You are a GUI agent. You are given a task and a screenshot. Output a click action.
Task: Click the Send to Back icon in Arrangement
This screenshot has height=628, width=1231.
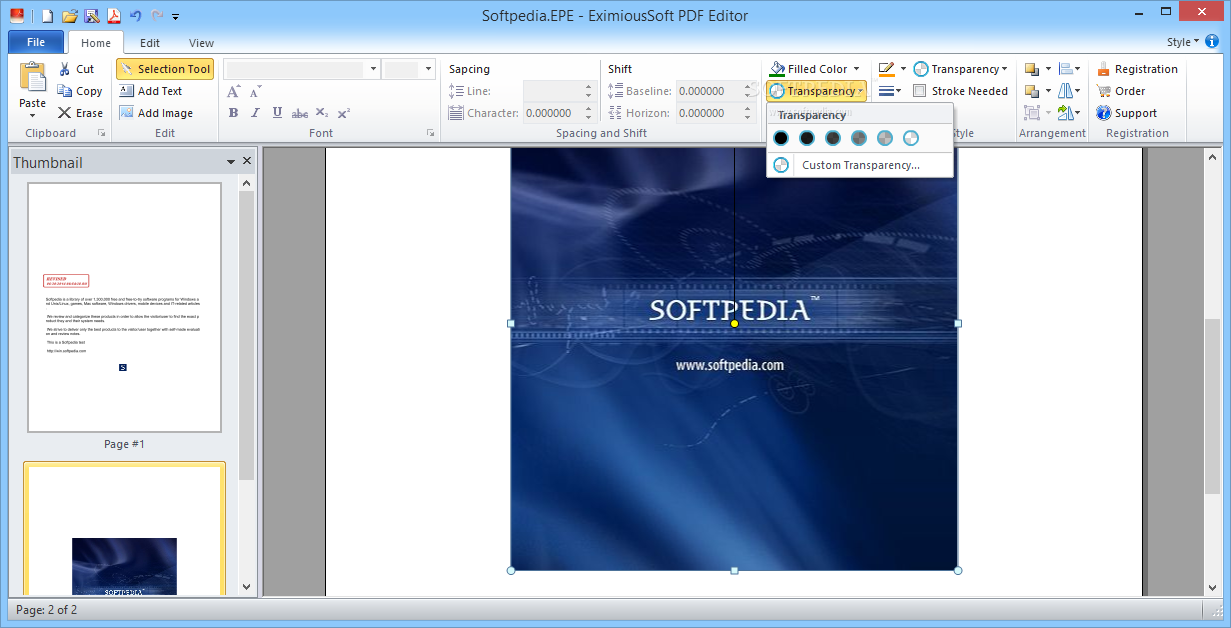pos(1032,91)
